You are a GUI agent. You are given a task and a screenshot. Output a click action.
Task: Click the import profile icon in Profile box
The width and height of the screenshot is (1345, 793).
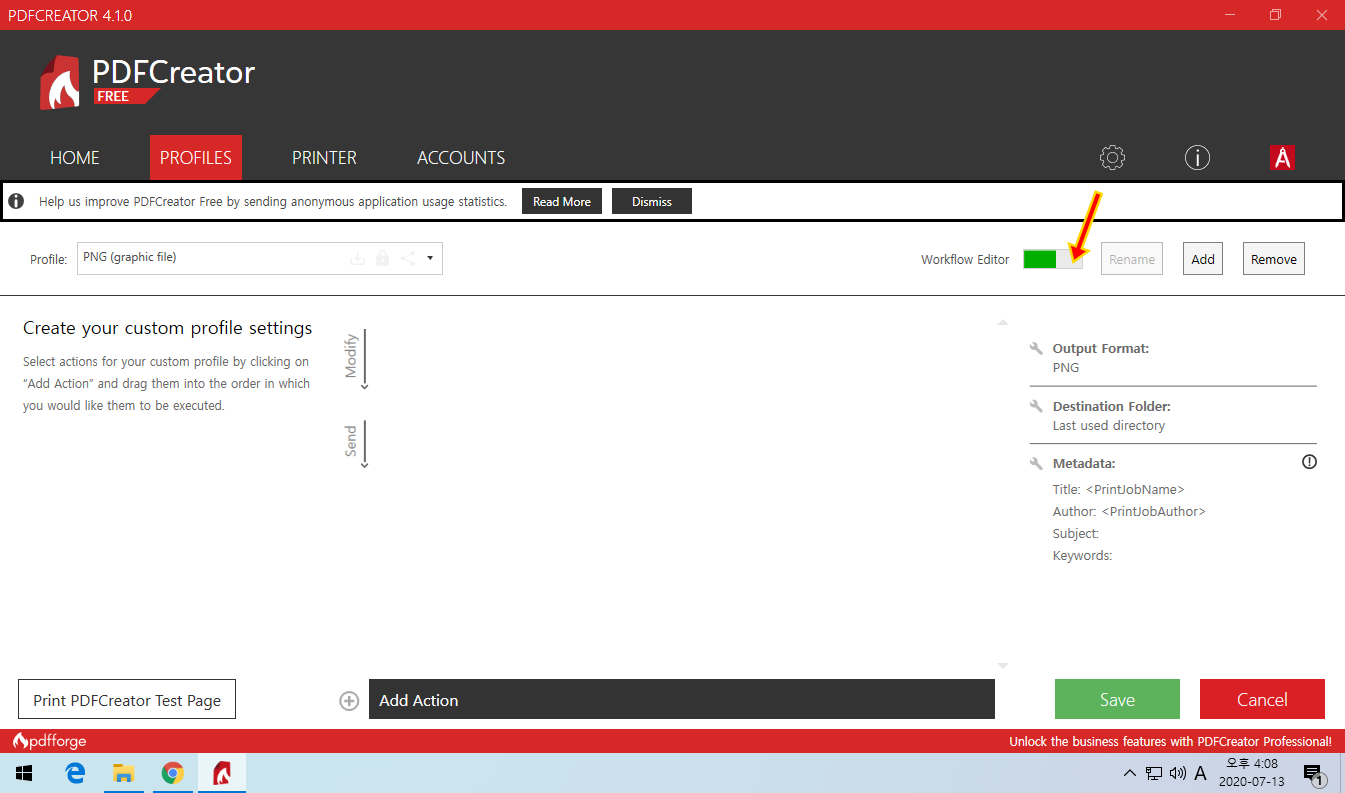(x=357, y=258)
